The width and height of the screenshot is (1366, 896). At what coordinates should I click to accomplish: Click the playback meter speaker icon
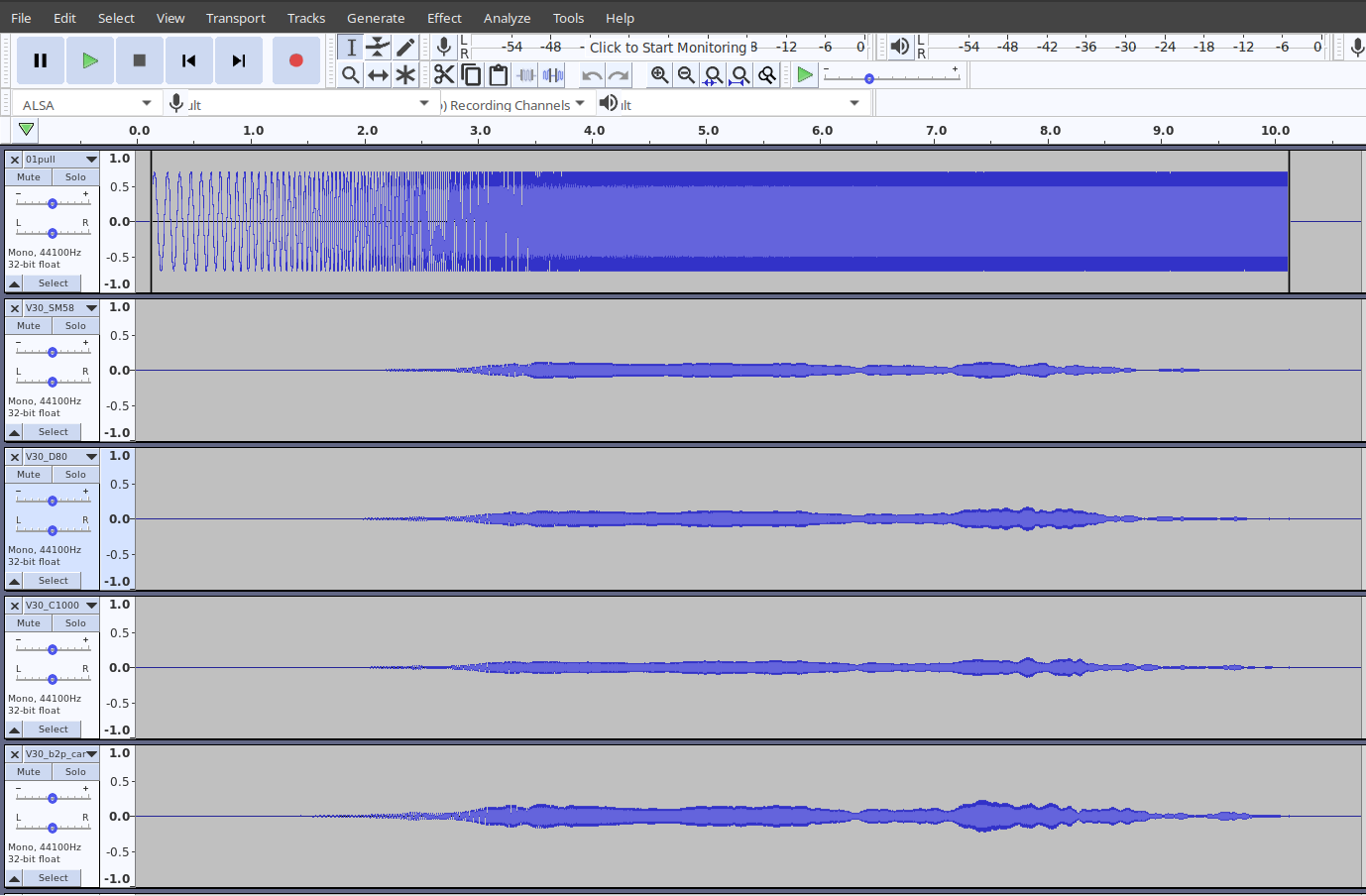coord(899,47)
